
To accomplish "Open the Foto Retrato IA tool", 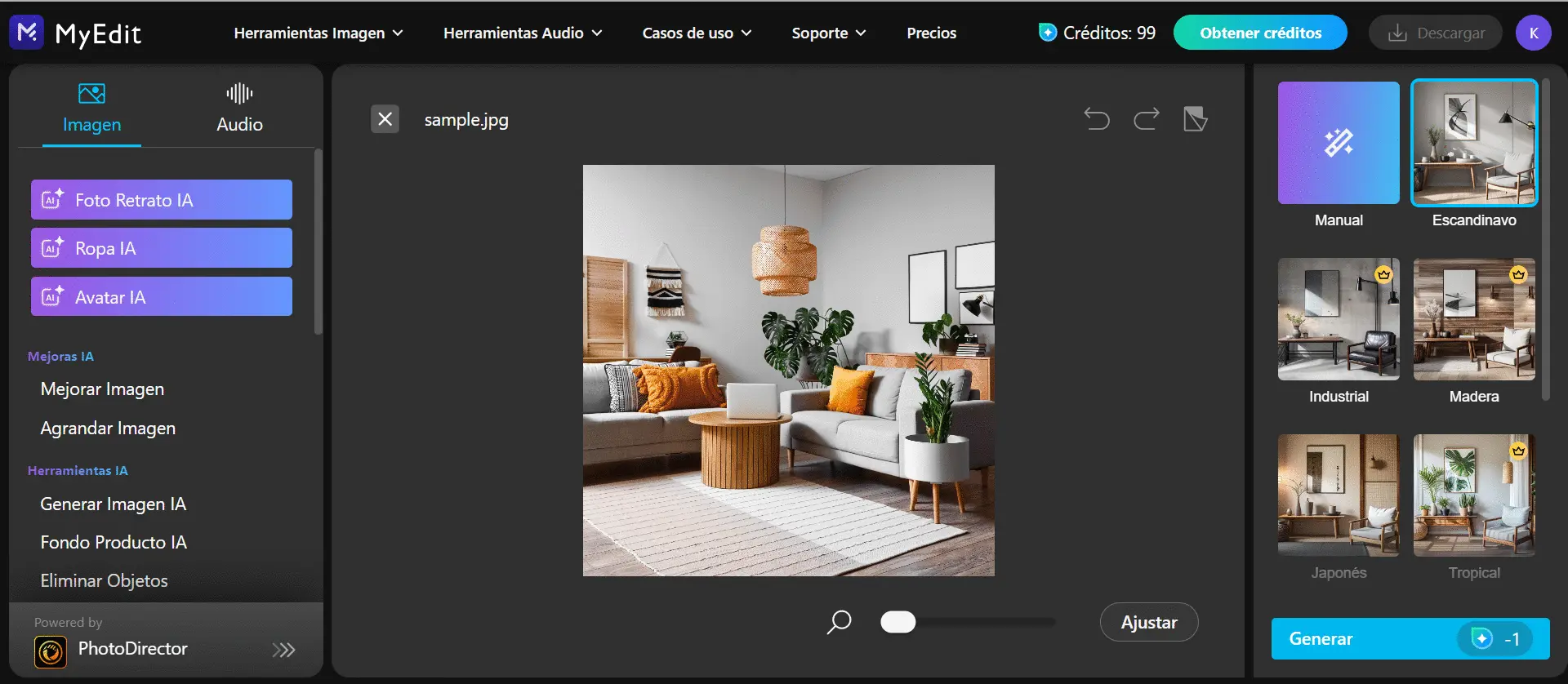I will (x=162, y=199).
